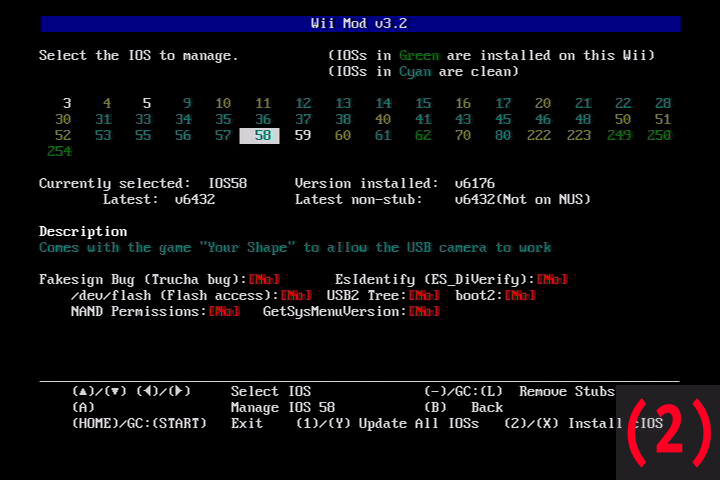Click Back option label
Image resolution: width=720 pixels, height=480 pixels.
click(x=487, y=407)
